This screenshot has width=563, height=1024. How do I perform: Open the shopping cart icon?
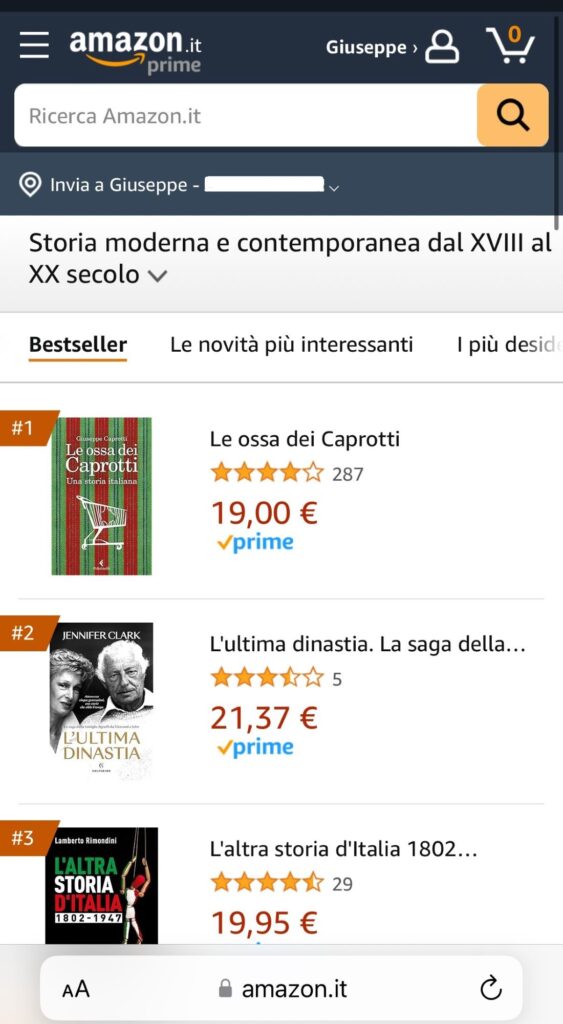click(x=511, y=45)
